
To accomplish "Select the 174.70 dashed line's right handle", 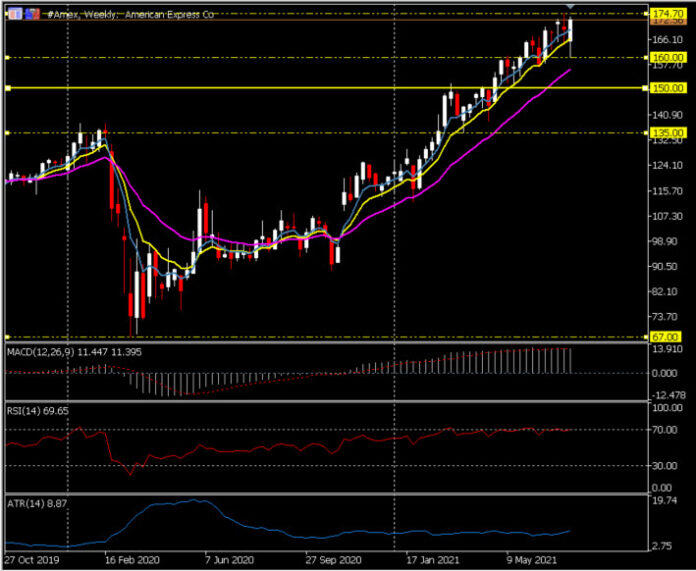I will tap(646, 14).
